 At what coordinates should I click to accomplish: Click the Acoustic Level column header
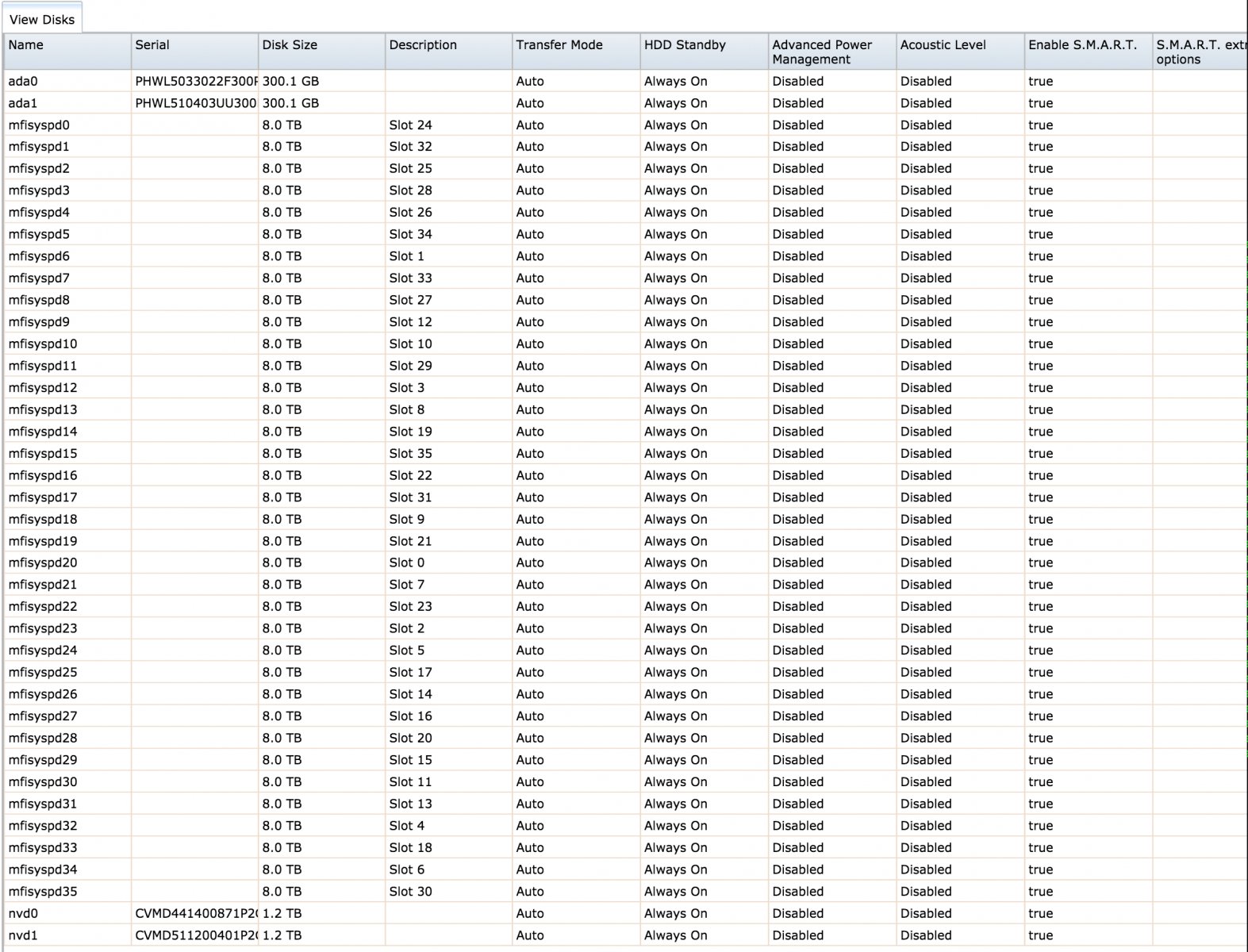[x=960, y=52]
